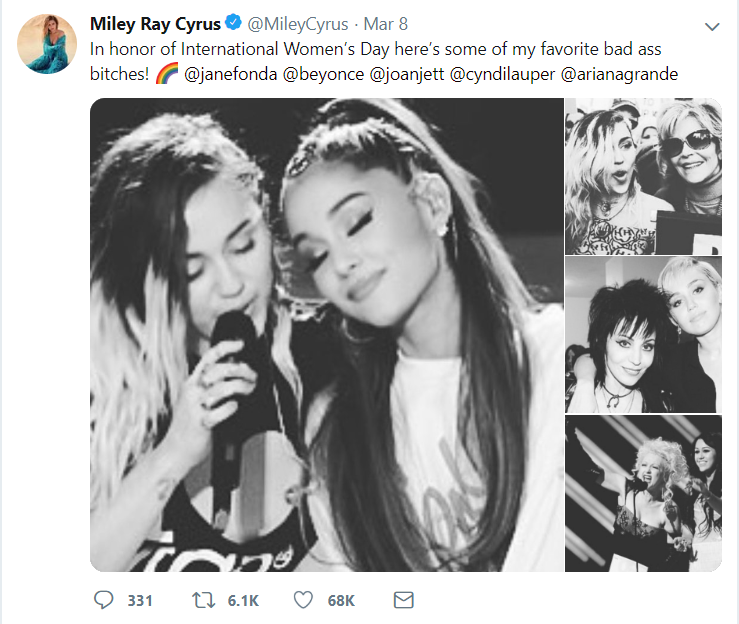The height and width of the screenshot is (624, 739).
Task: Like the tweet with the heart icon
Action: click(x=304, y=600)
